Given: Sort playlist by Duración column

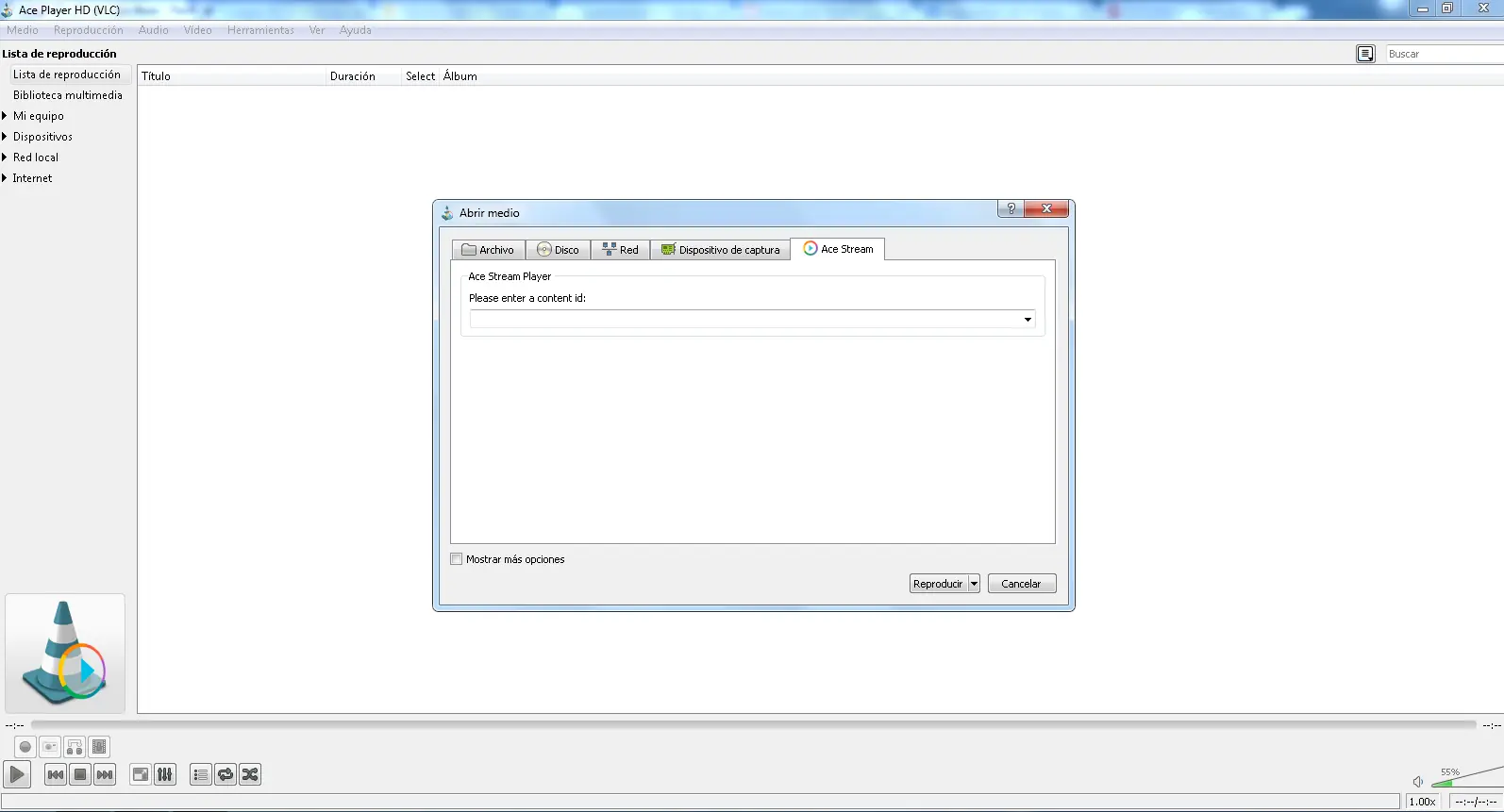Looking at the screenshot, I should [363, 76].
